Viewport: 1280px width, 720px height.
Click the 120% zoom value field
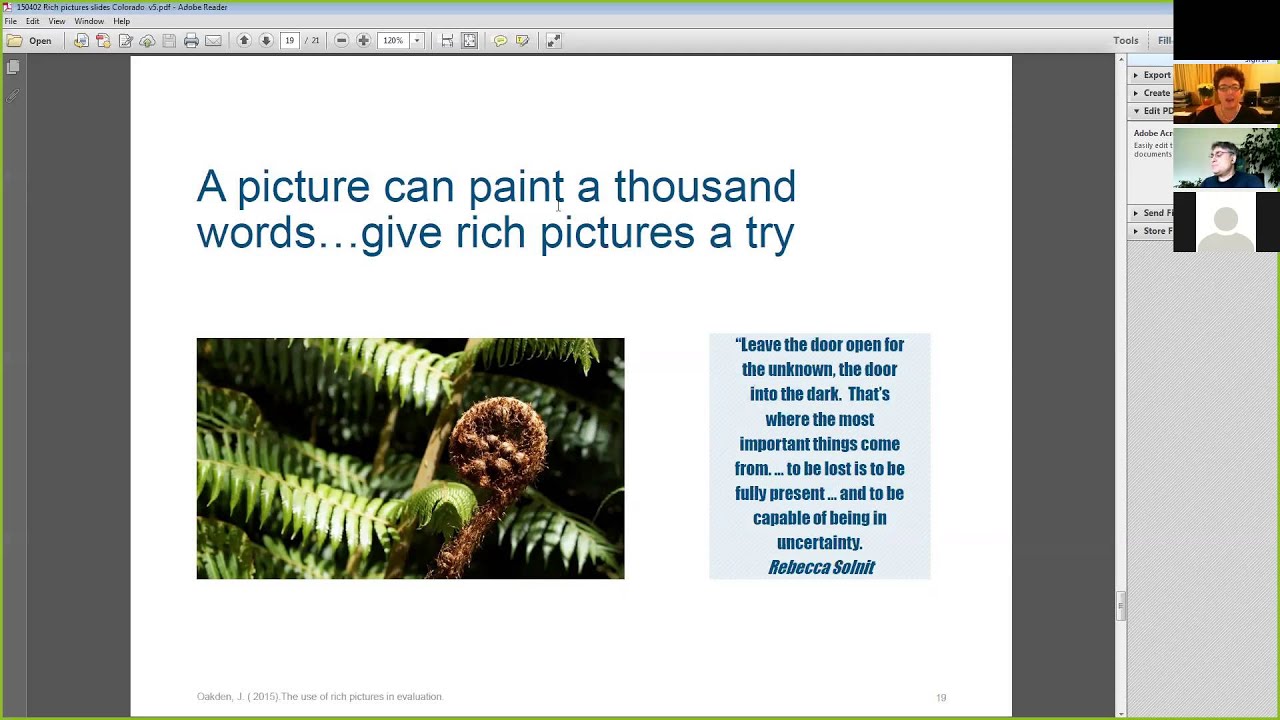pos(394,41)
